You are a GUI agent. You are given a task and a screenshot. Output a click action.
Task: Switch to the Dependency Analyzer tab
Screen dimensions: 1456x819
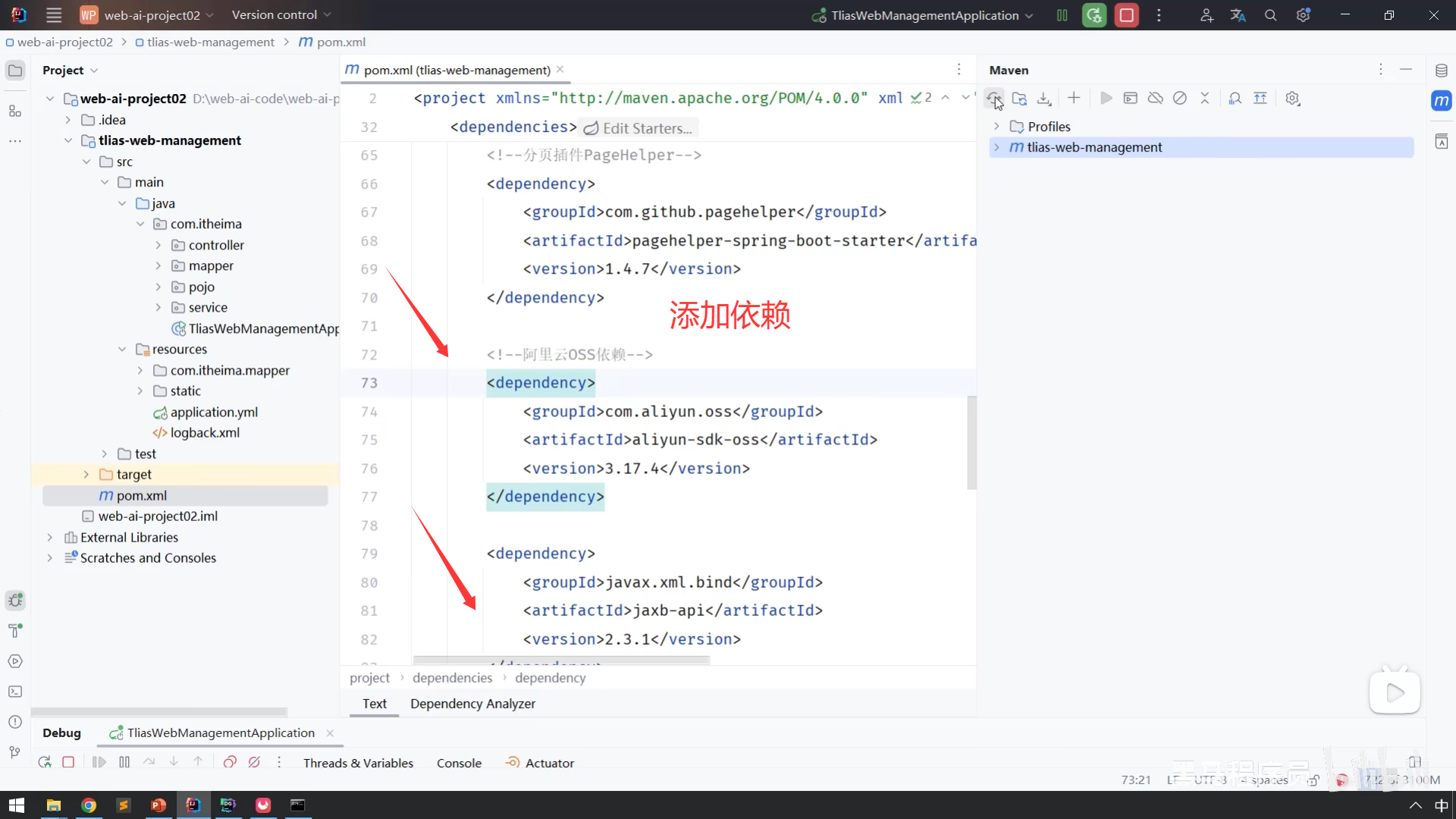coord(472,704)
